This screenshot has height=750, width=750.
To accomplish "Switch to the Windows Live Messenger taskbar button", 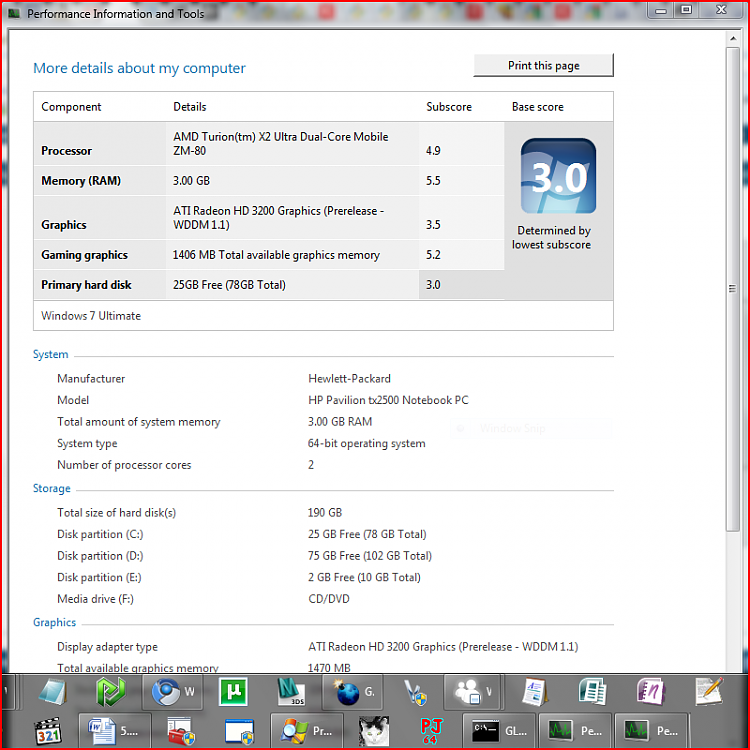I will pos(473,692).
